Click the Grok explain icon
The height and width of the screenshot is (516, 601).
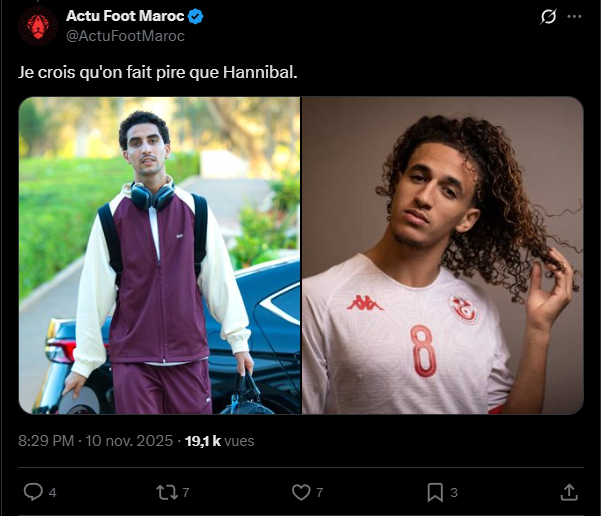click(x=547, y=17)
